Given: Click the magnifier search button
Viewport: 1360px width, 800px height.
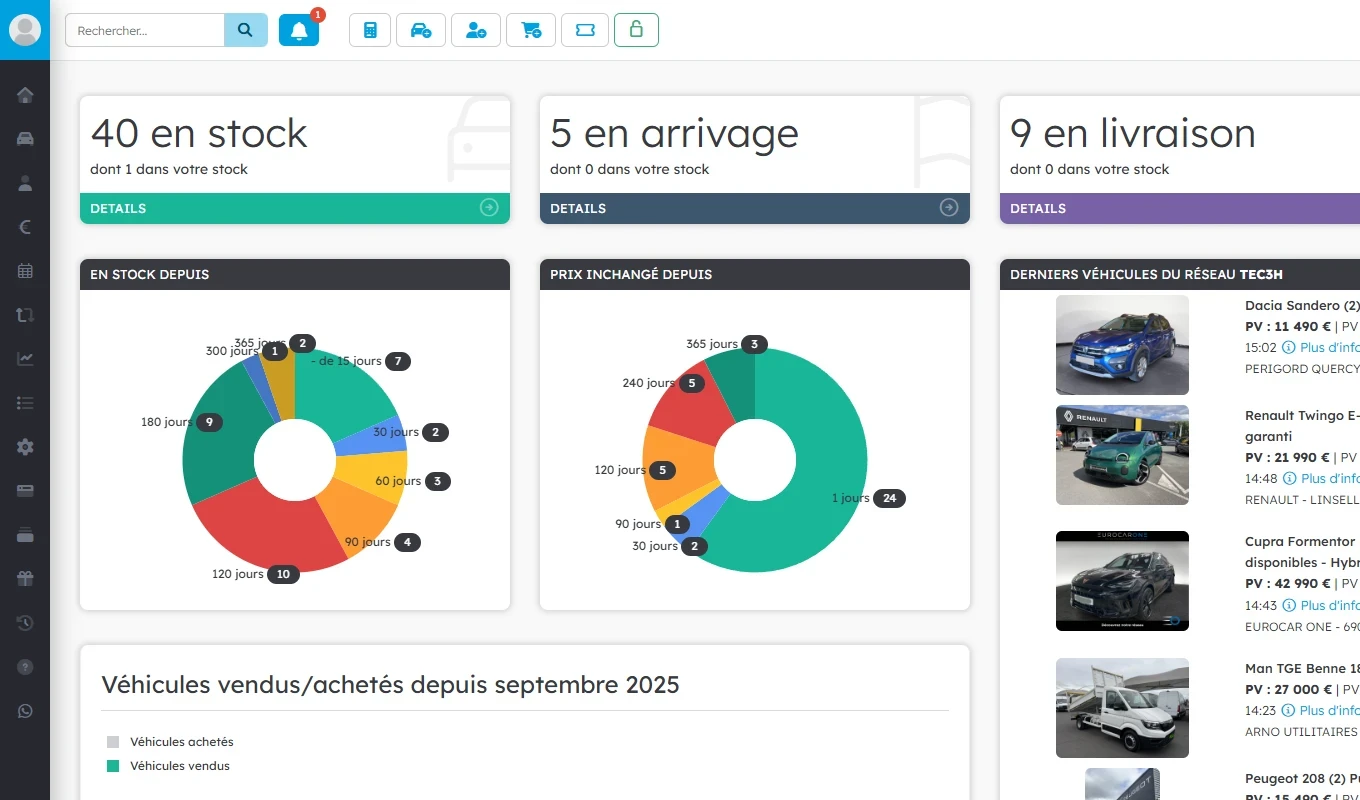Looking at the screenshot, I should tap(246, 30).
